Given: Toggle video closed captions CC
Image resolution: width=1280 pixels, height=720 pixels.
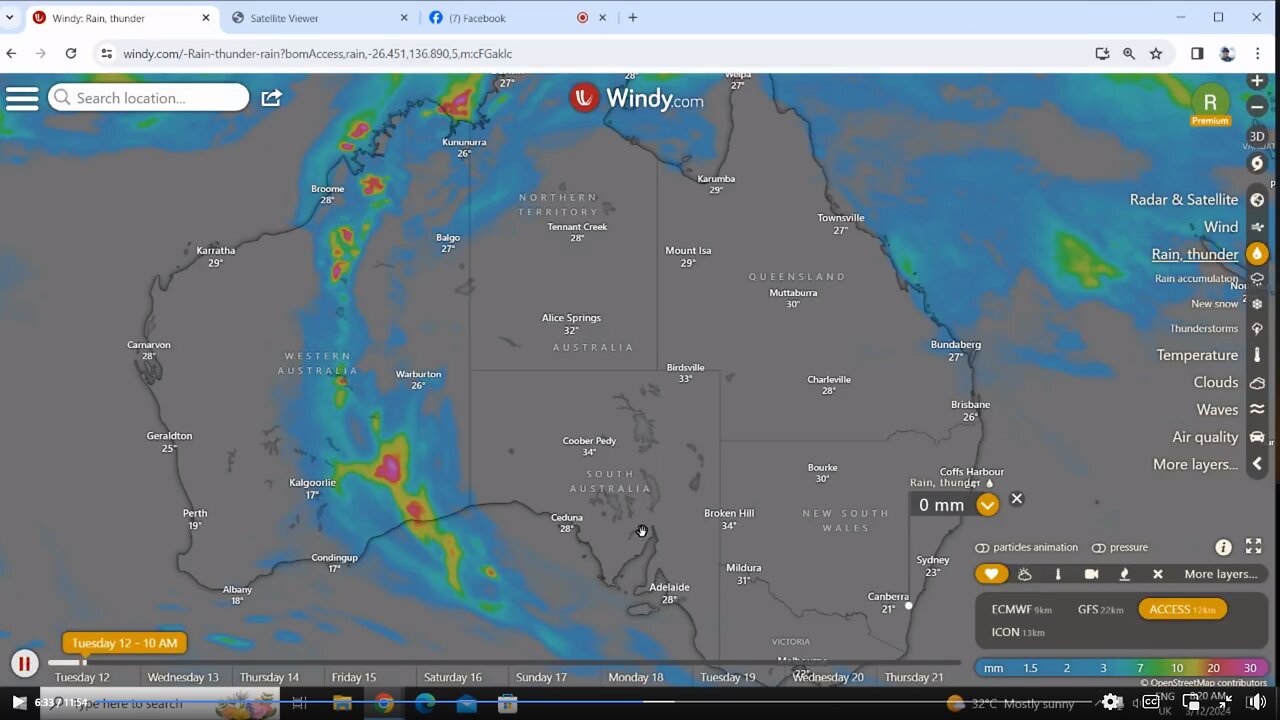Looking at the screenshot, I should pos(1151,702).
